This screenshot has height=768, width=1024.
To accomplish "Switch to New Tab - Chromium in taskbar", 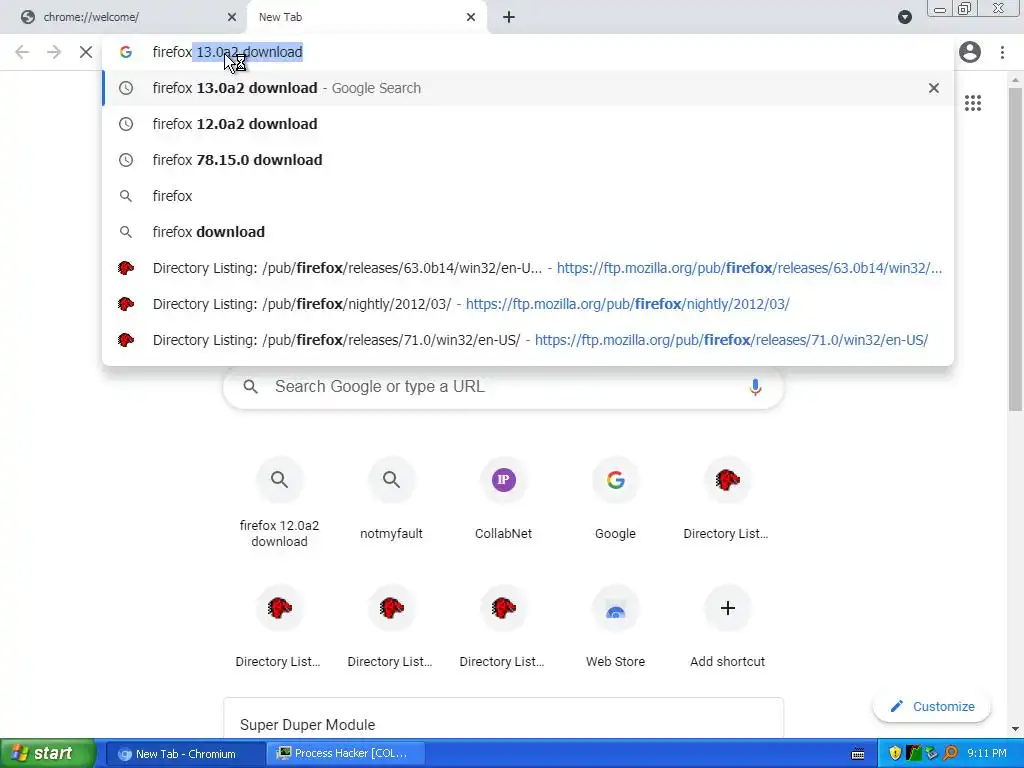I will pyautogui.click(x=185, y=754).
